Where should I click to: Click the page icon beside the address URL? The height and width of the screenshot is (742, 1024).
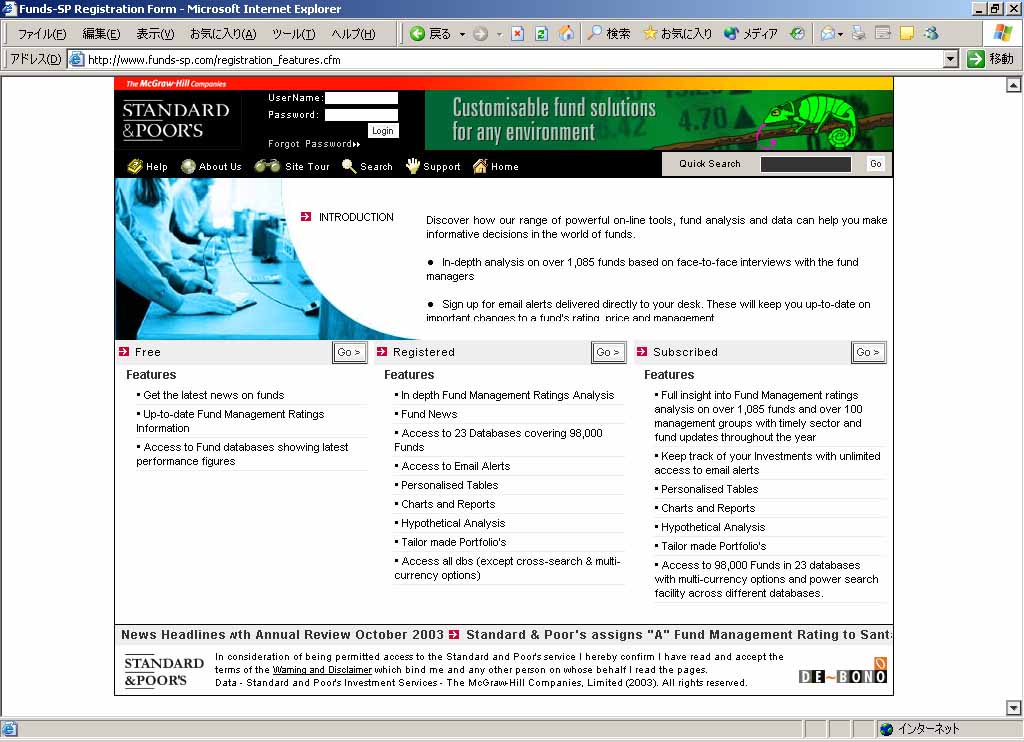pyautogui.click(x=76, y=59)
